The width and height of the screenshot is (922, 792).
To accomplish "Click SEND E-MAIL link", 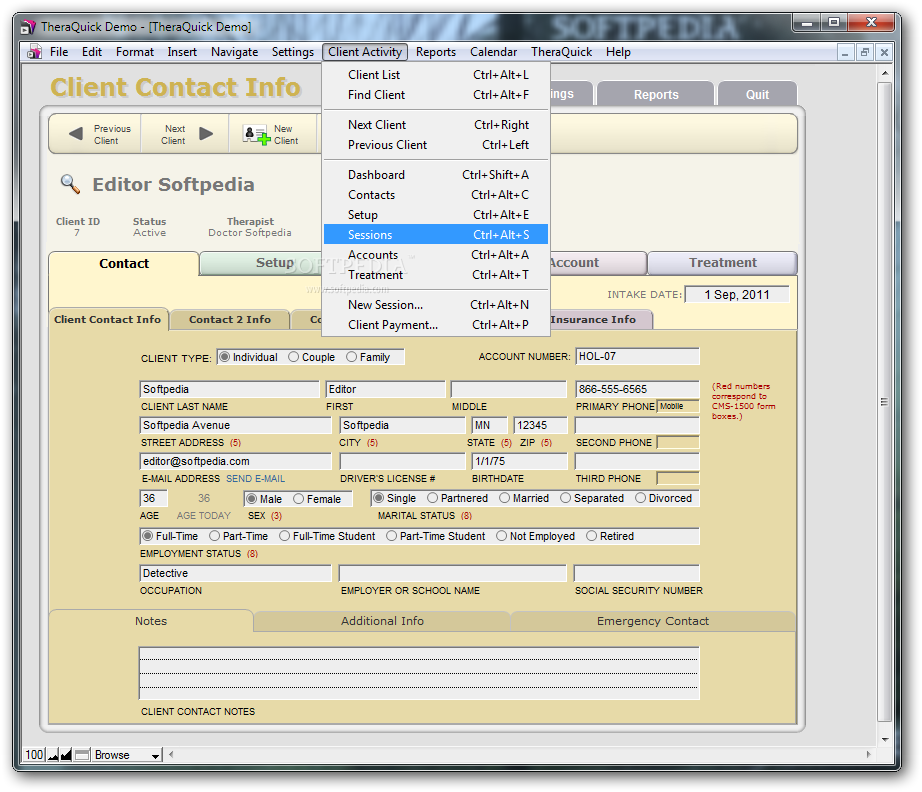I will pos(255,479).
